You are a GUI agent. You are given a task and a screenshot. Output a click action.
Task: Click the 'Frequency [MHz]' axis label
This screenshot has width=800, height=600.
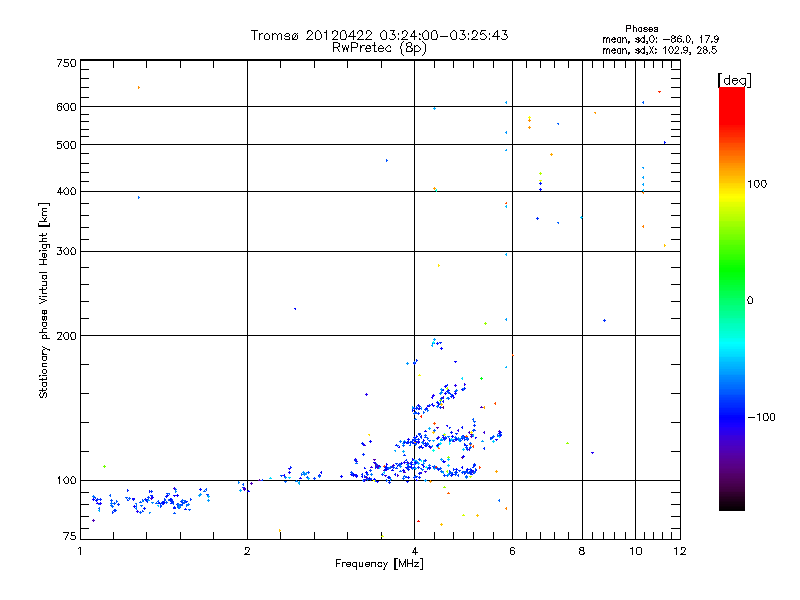379,564
